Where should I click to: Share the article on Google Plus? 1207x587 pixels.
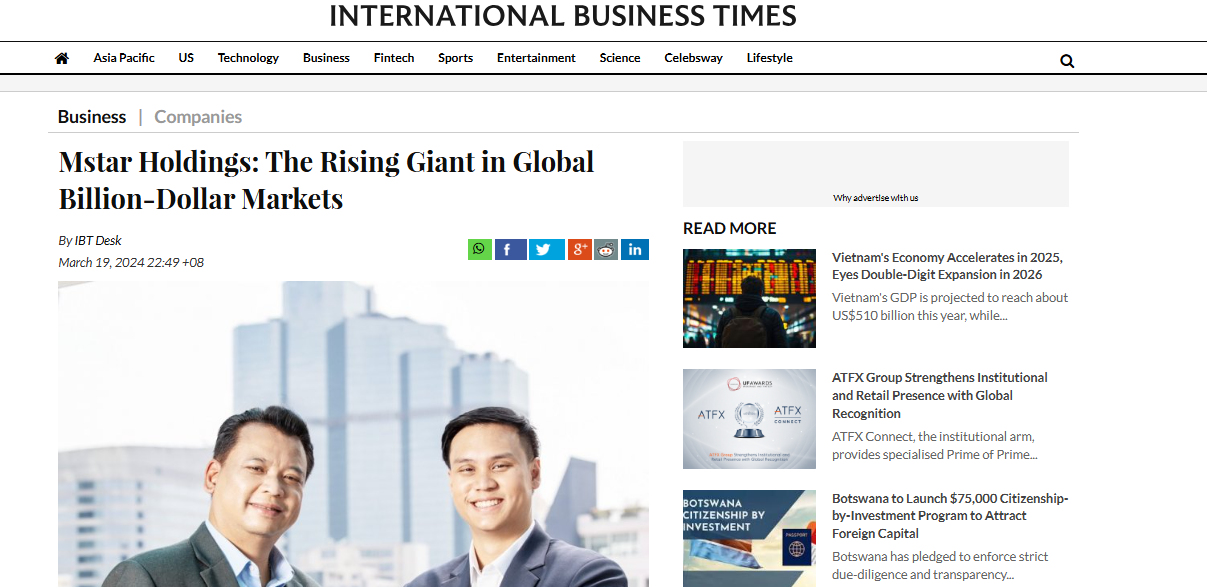579,249
